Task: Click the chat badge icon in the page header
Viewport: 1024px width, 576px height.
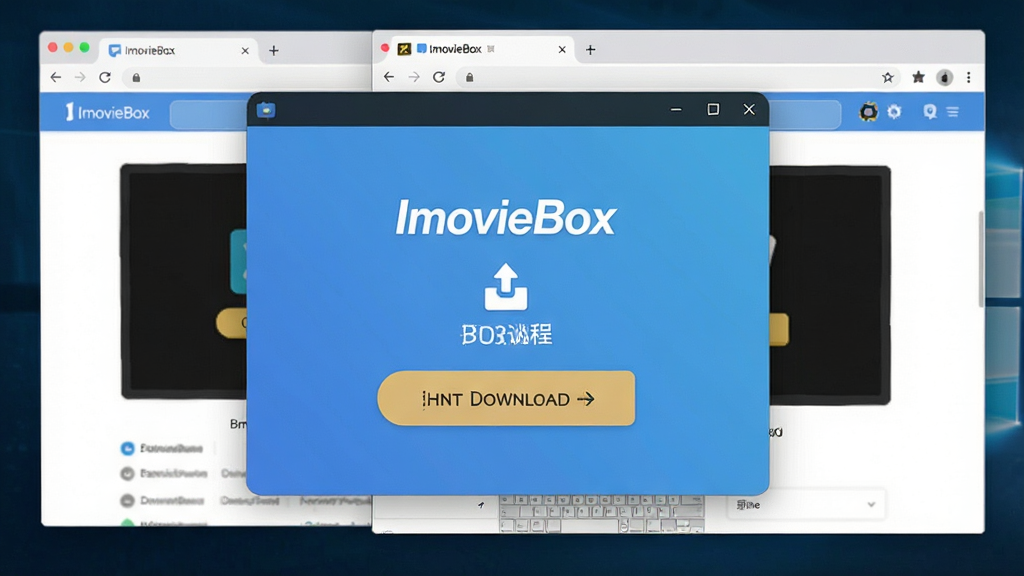Action: (930, 112)
